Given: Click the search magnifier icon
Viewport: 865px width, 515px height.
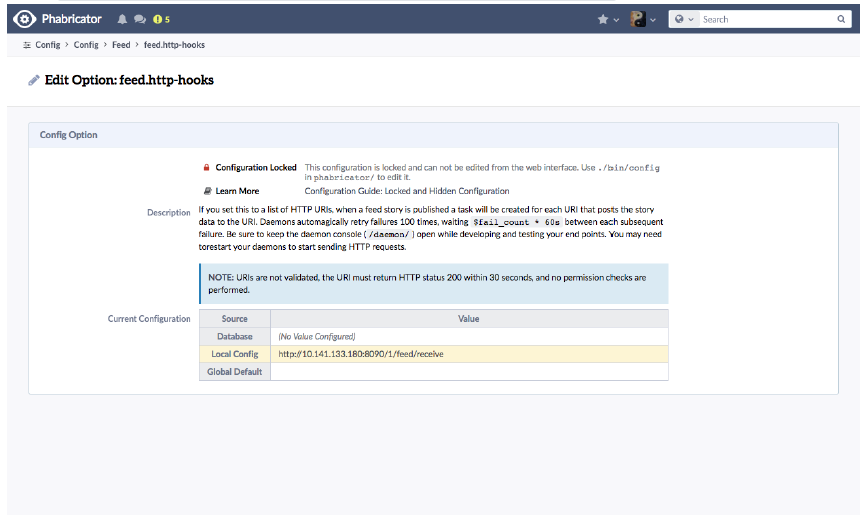Looking at the screenshot, I should (841, 19).
